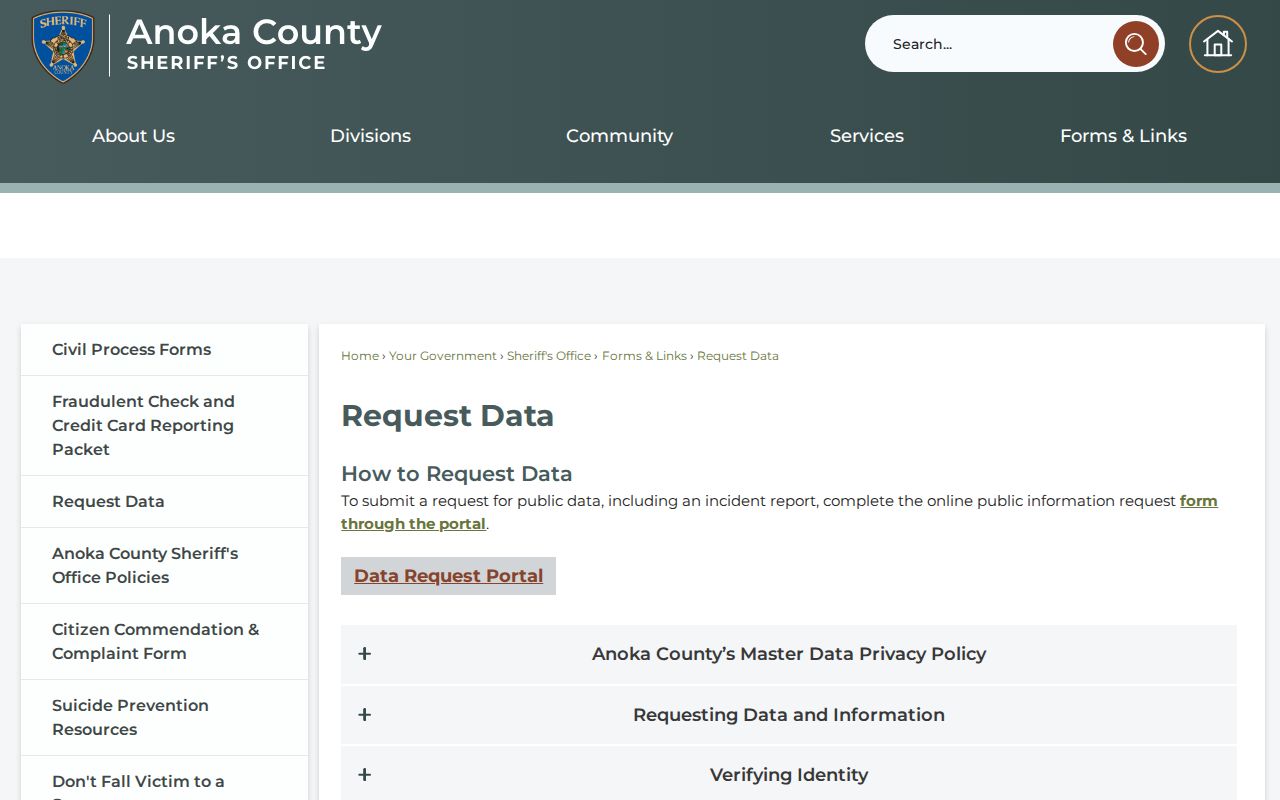Open the Divisions menu

(x=370, y=136)
